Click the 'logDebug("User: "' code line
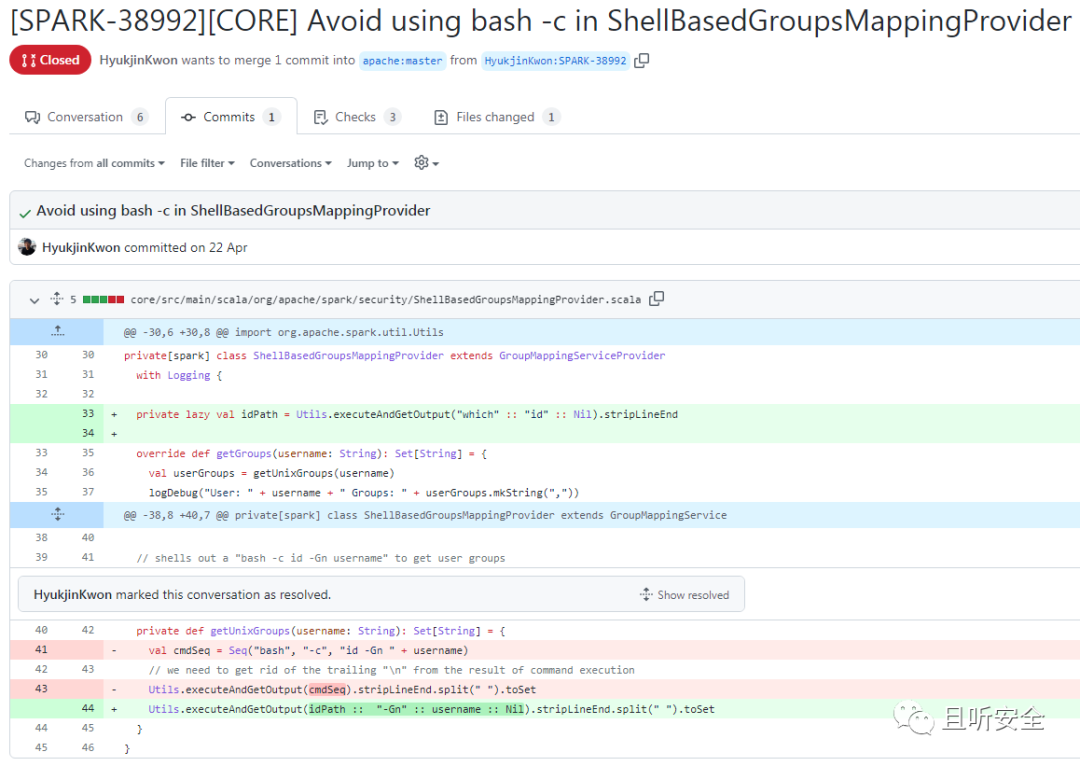Viewport: 1080px width, 766px height. [364, 493]
